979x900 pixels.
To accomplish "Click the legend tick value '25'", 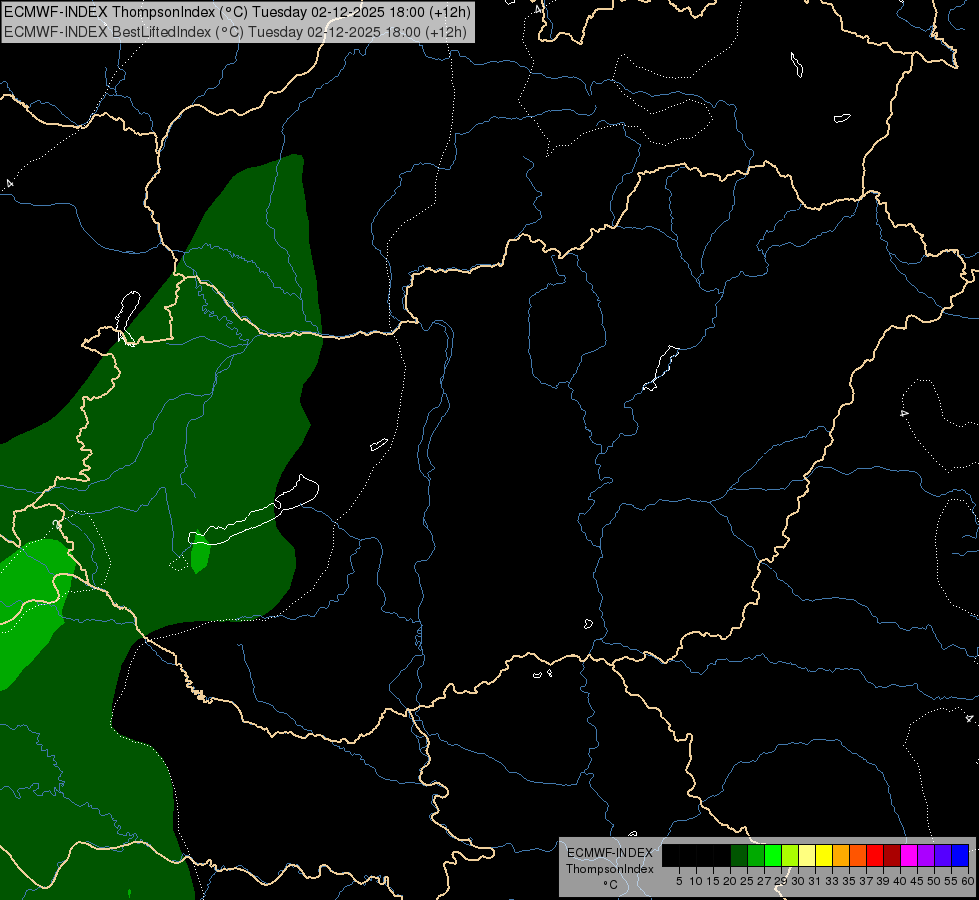I will coord(747,881).
